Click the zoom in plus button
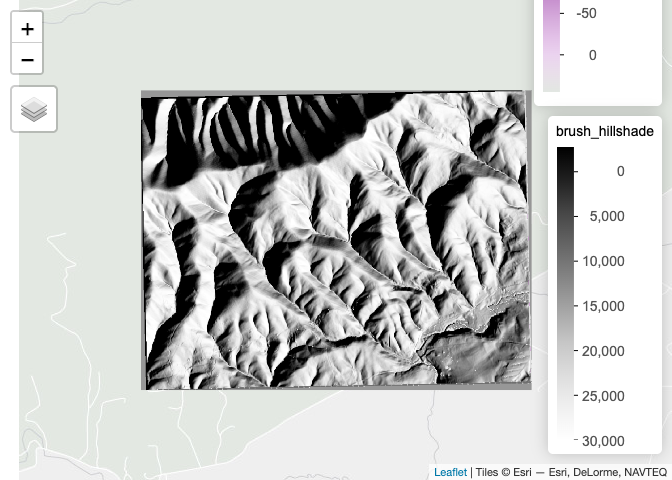This screenshot has width=672, height=480. point(27,29)
